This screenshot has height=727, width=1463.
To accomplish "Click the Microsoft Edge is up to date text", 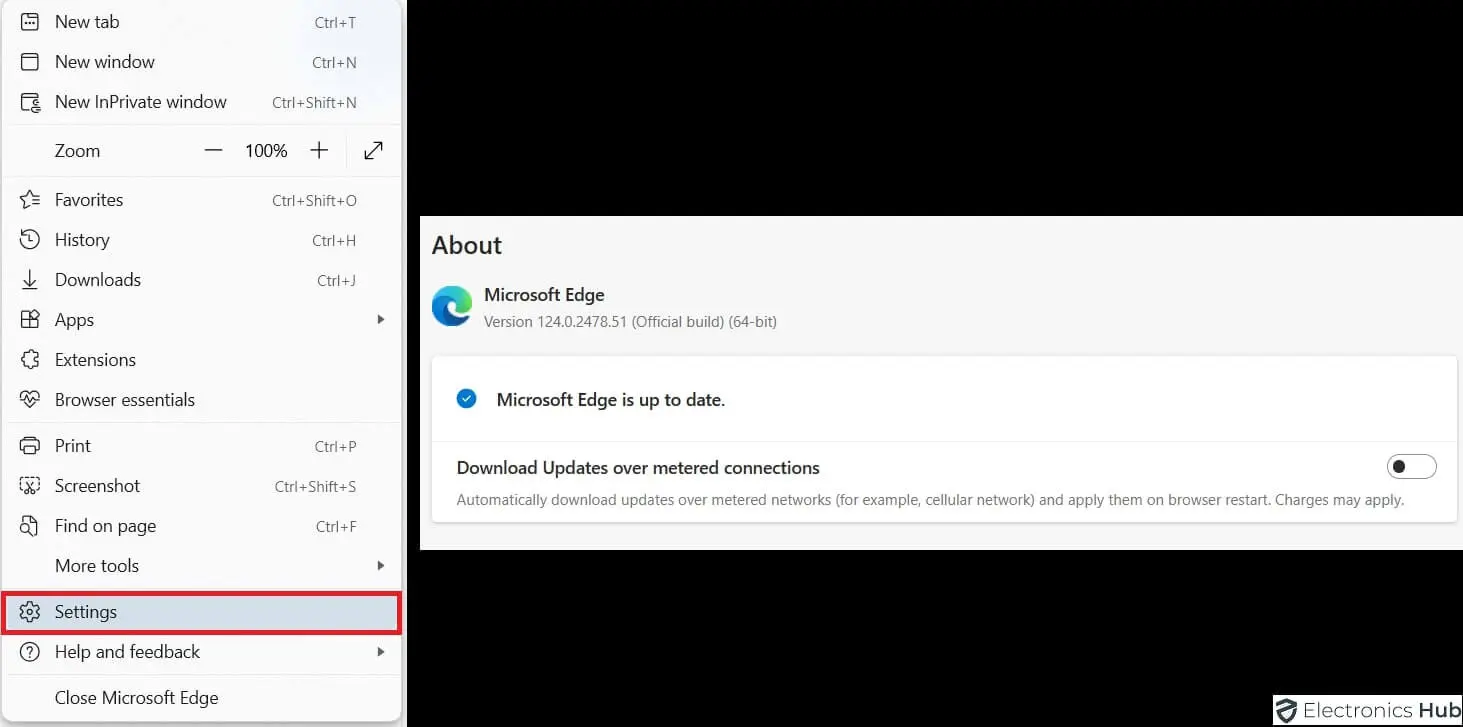I will (611, 400).
